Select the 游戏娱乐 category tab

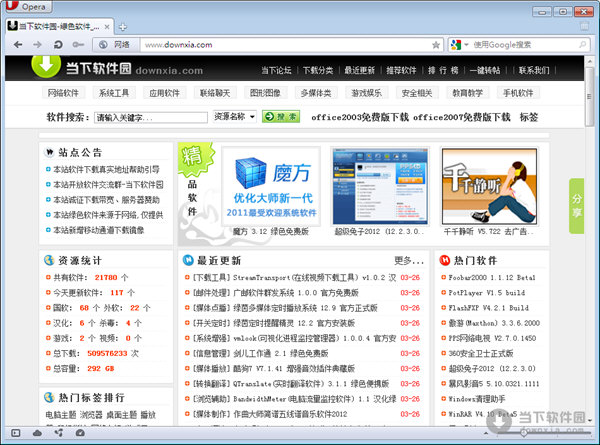(366, 93)
